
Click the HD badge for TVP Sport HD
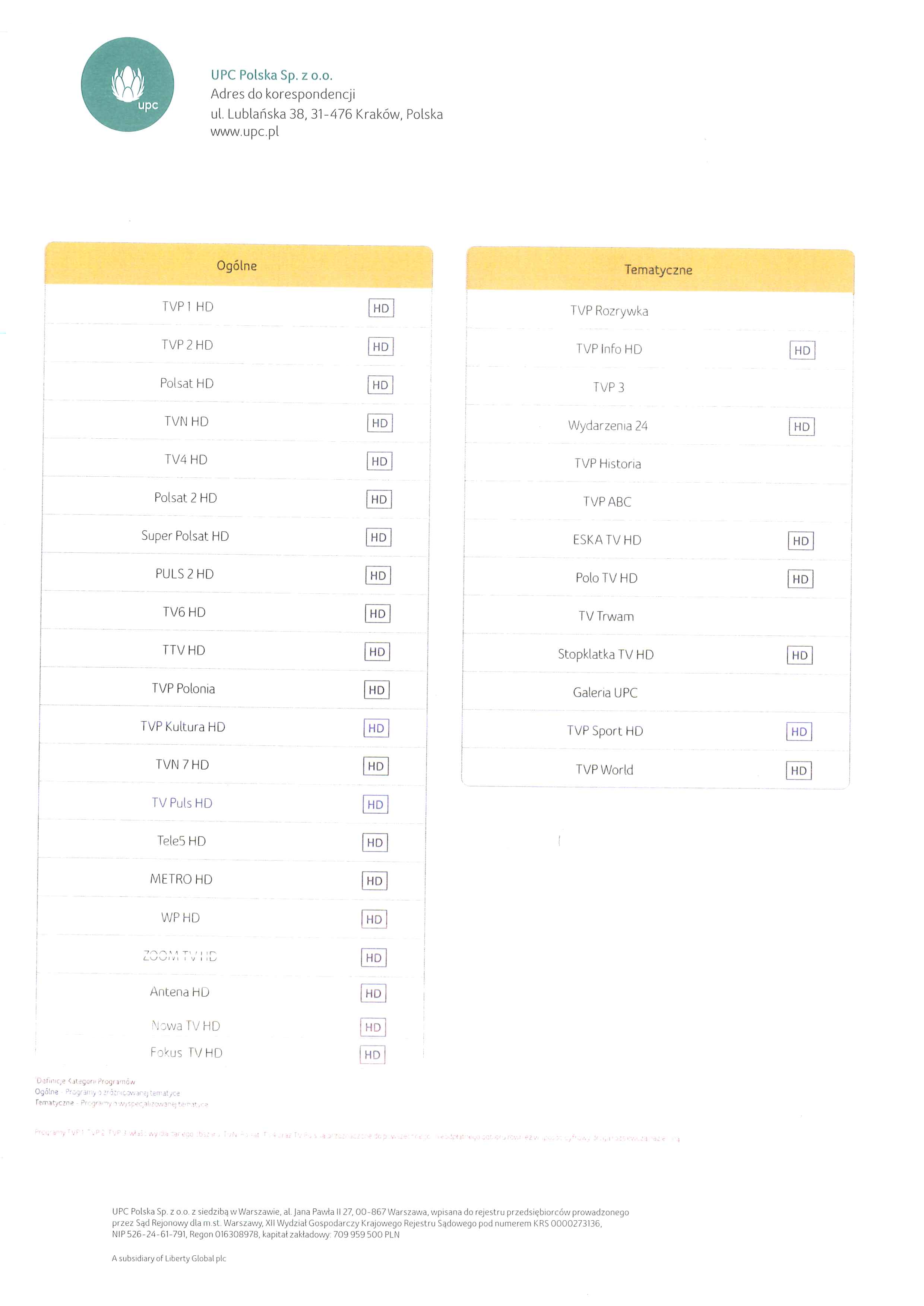pyautogui.click(x=799, y=732)
